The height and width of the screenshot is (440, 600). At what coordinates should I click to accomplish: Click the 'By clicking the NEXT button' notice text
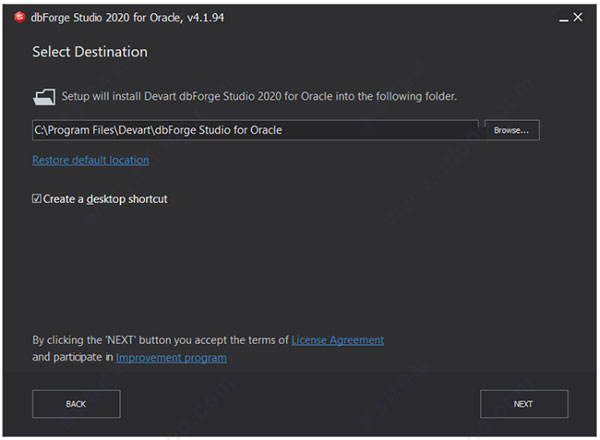(160, 340)
